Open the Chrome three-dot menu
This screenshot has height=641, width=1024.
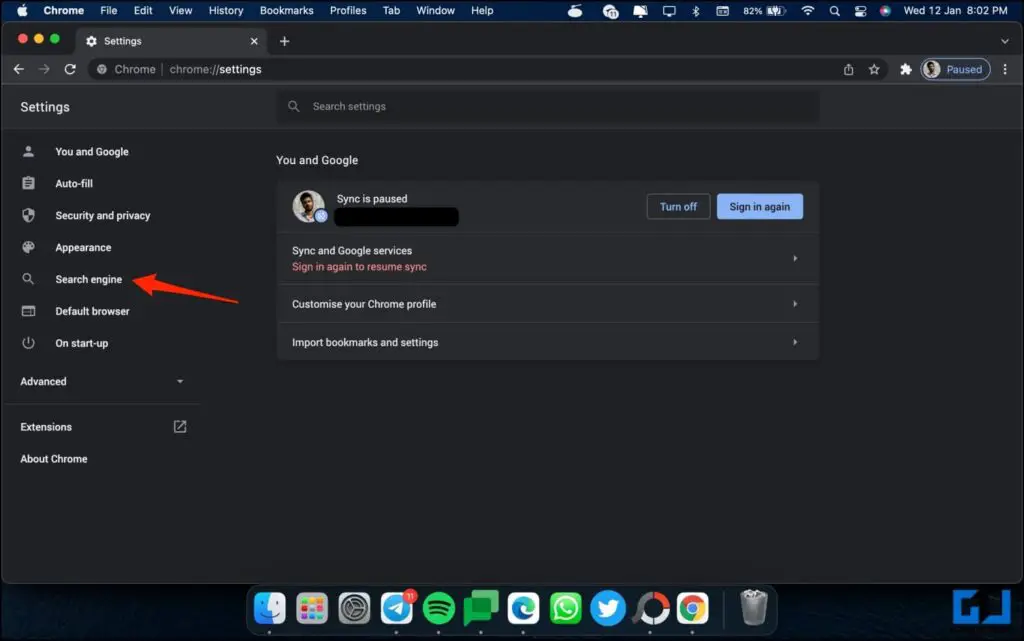[x=1005, y=69]
